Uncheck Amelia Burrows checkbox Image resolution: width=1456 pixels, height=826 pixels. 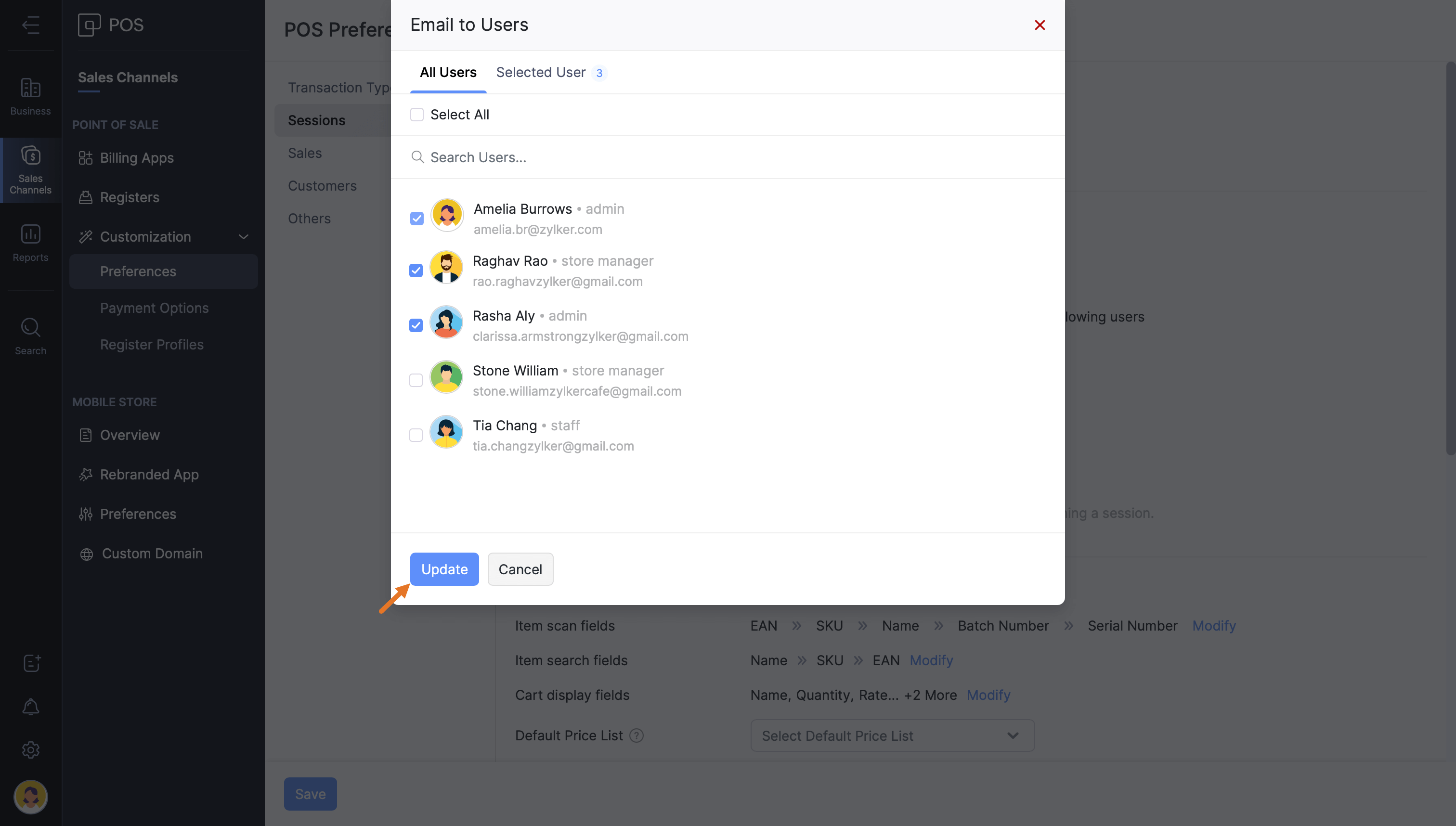coord(417,219)
